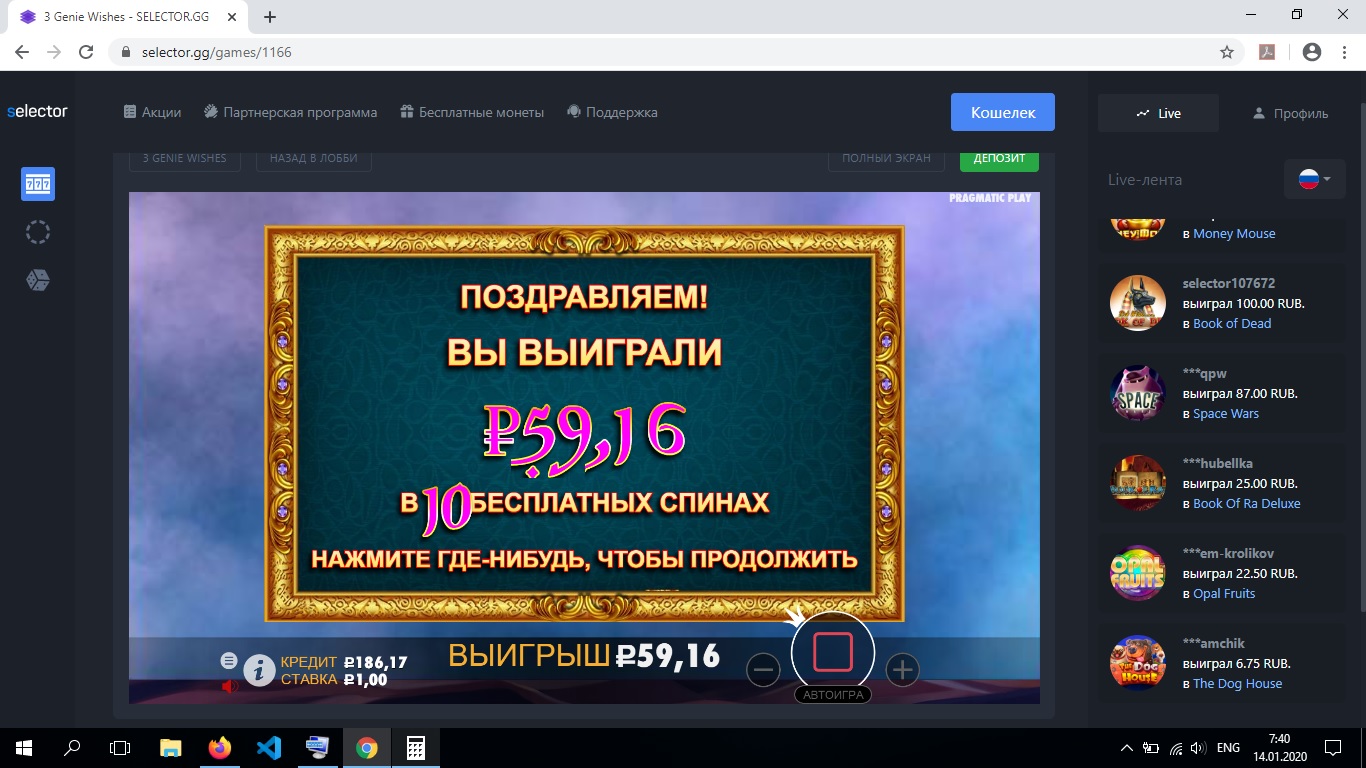Click the ***hubellka username

tap(1218, 464)
